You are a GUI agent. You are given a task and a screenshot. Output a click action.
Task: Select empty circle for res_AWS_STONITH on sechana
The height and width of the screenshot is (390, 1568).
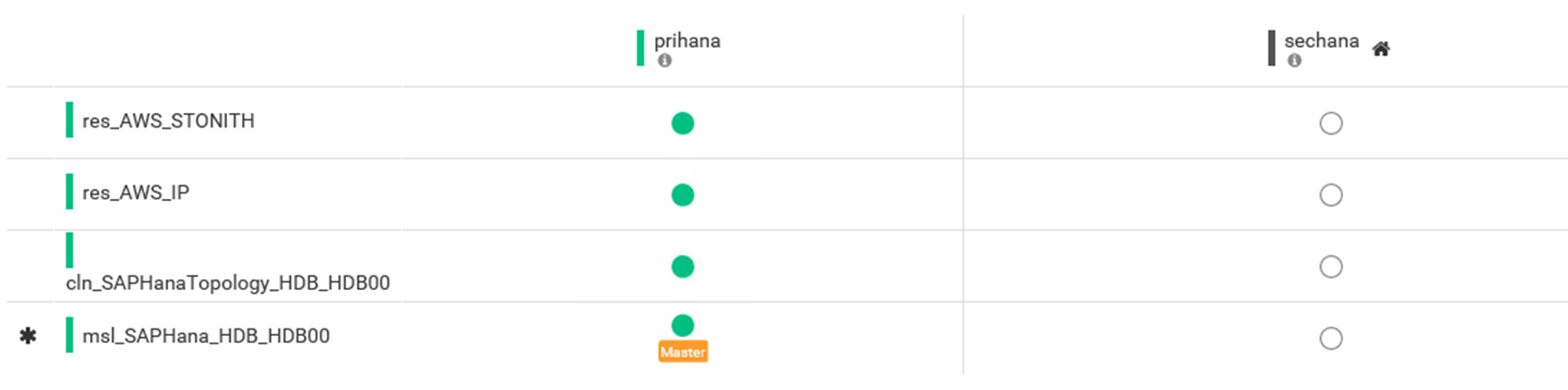1330,123
